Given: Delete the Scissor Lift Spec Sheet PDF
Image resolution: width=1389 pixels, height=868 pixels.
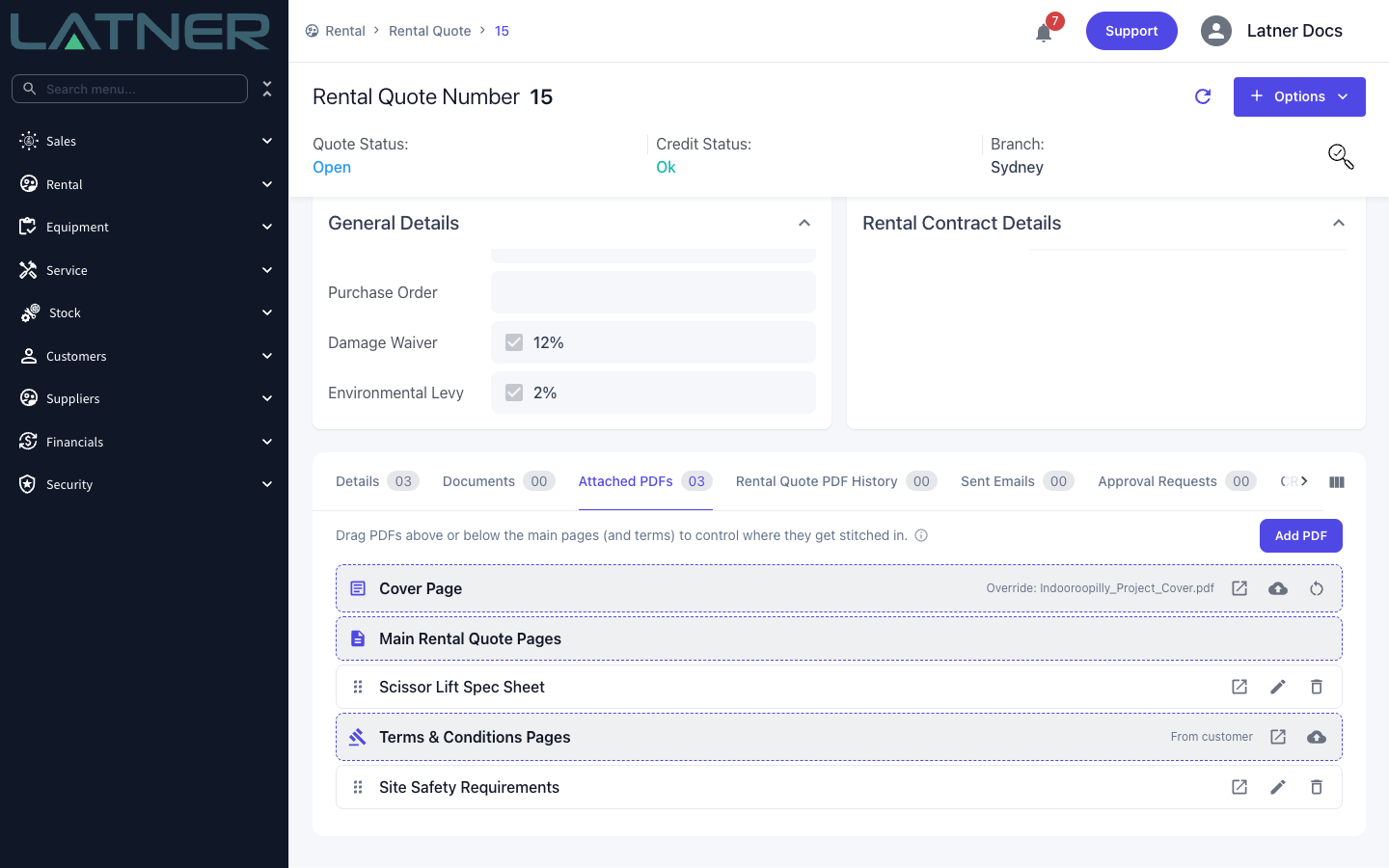Looking at the screenshot, I should [1317, 687].
